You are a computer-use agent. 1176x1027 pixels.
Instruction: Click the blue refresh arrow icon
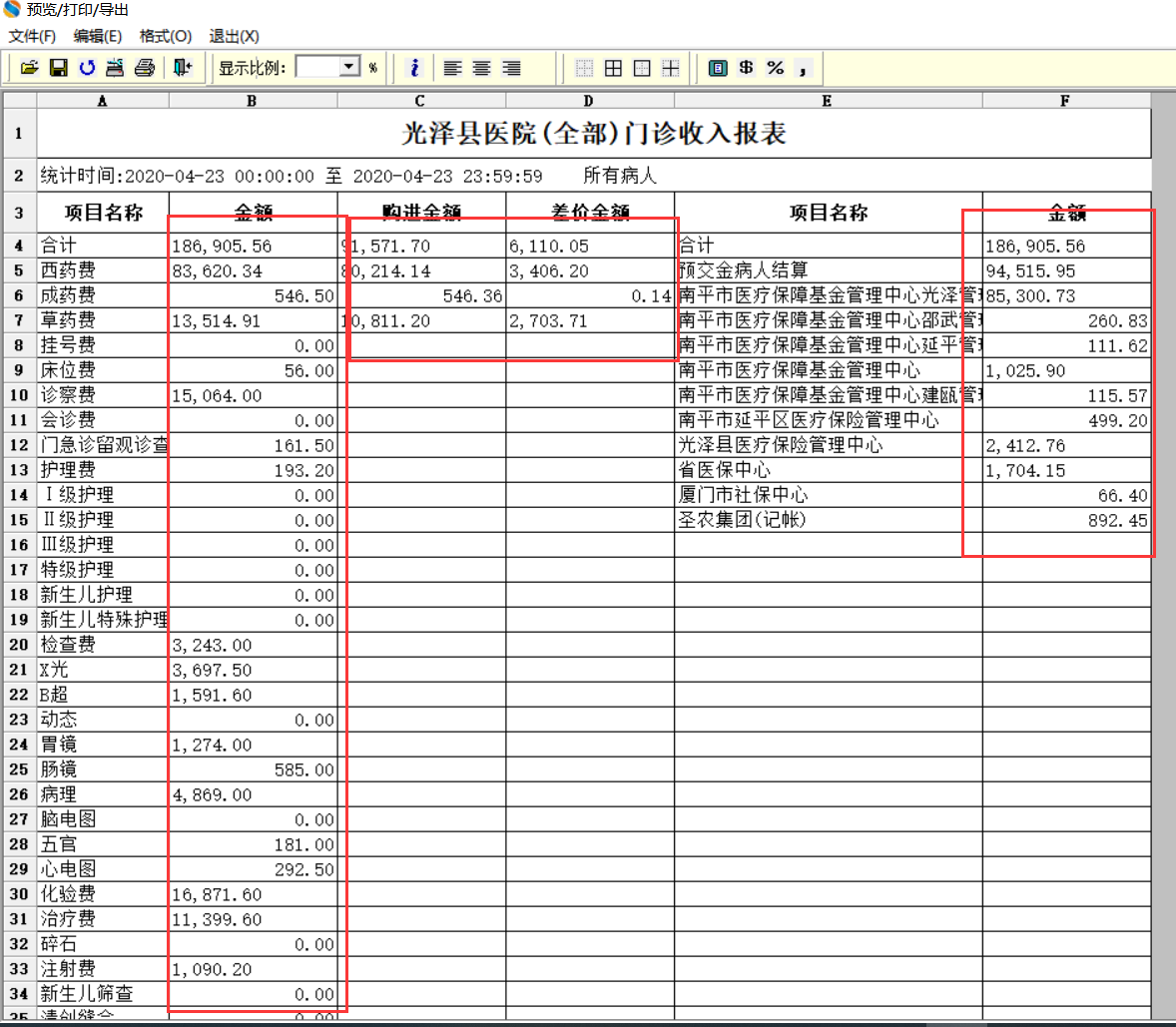point(87,68)
